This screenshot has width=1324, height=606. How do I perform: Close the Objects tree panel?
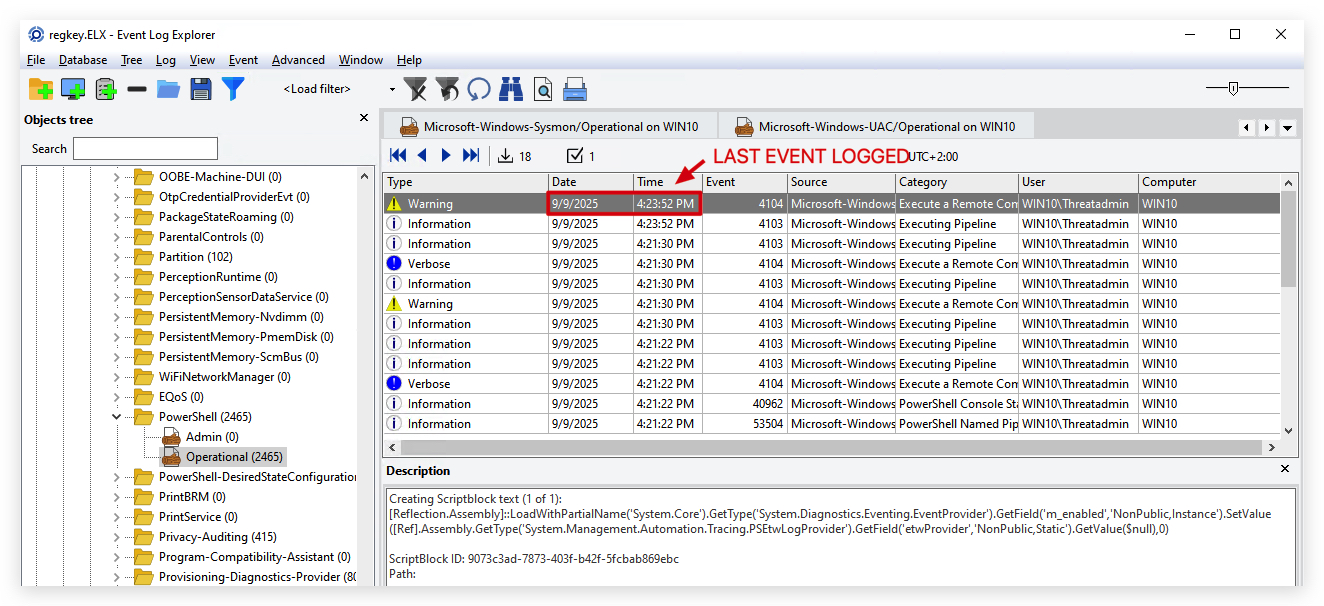point(364,118)
